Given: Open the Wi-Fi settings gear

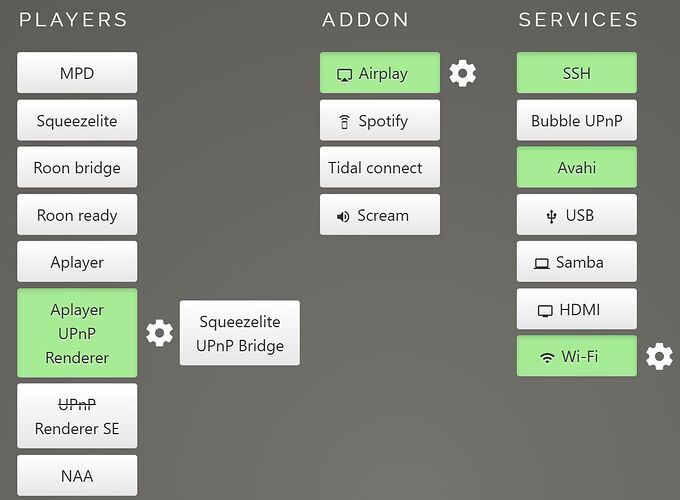Looking at the screenshot, I should [659, 356].
